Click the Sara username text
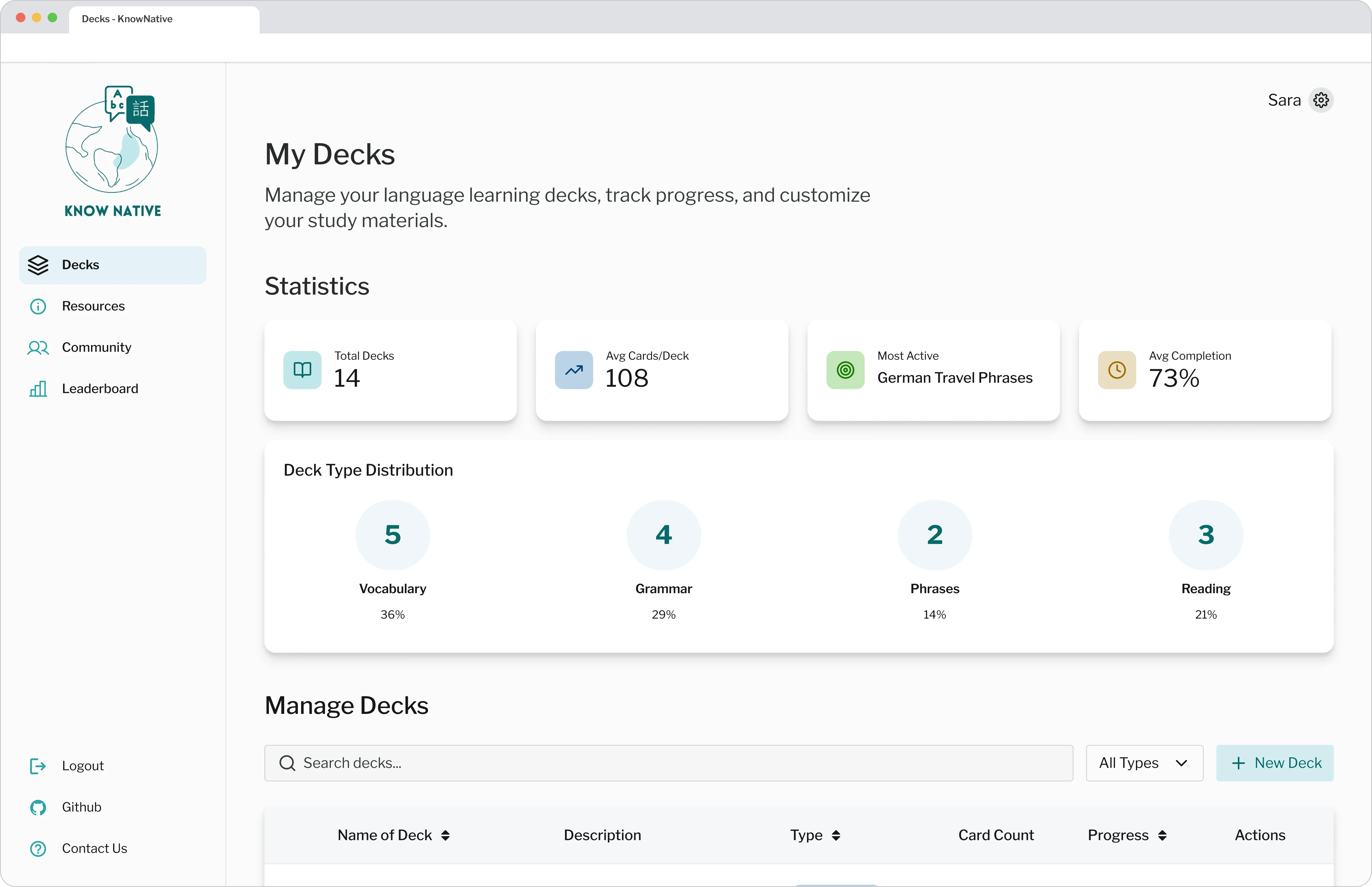The height and width of the screenshot is (887, 1372). click(x=1284, y=100)
